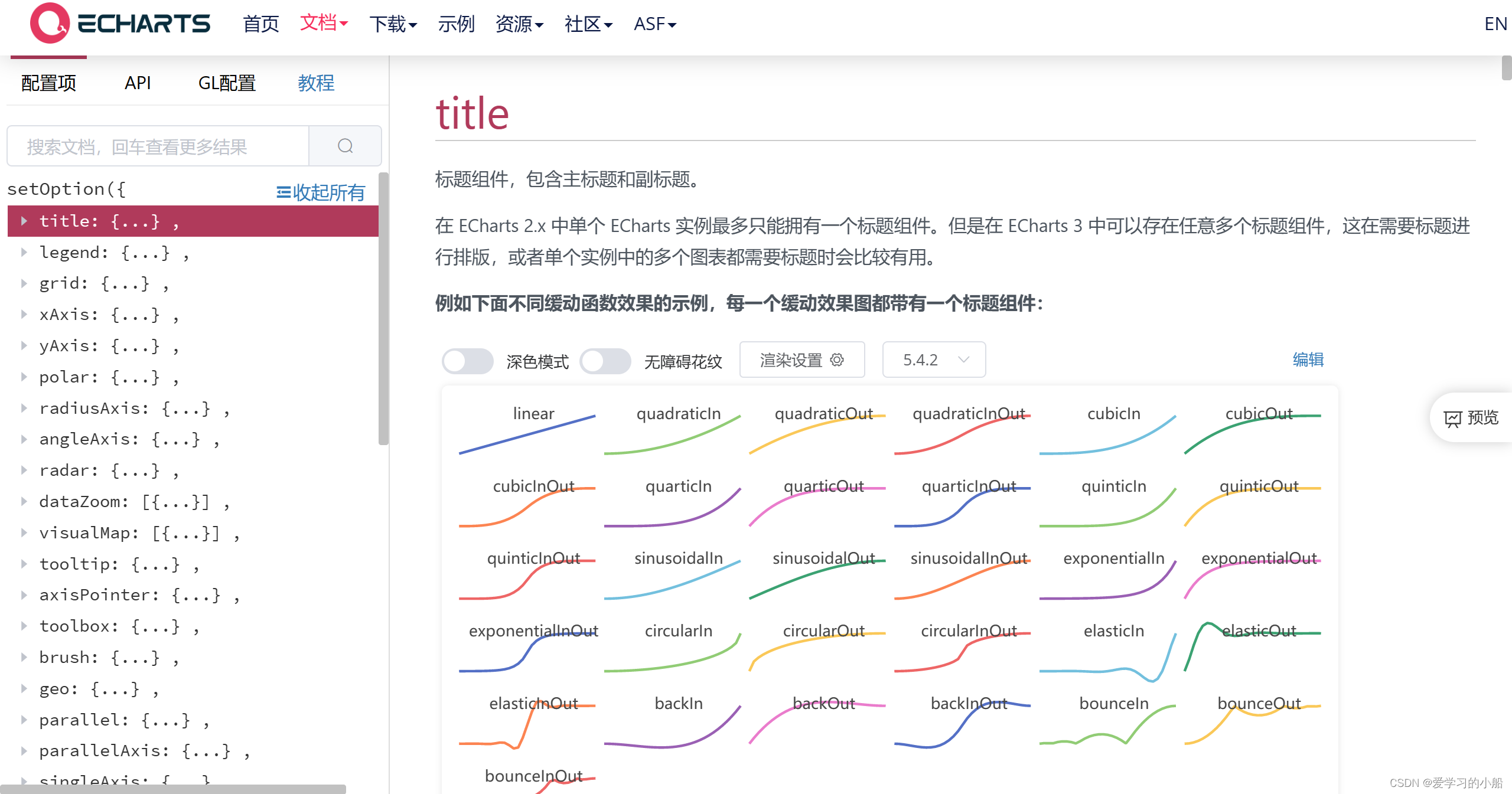The width and height of the screenshot is (1512, 794).
Task: Click the 渲染设置 gear button
Action: tap(802, 360)
